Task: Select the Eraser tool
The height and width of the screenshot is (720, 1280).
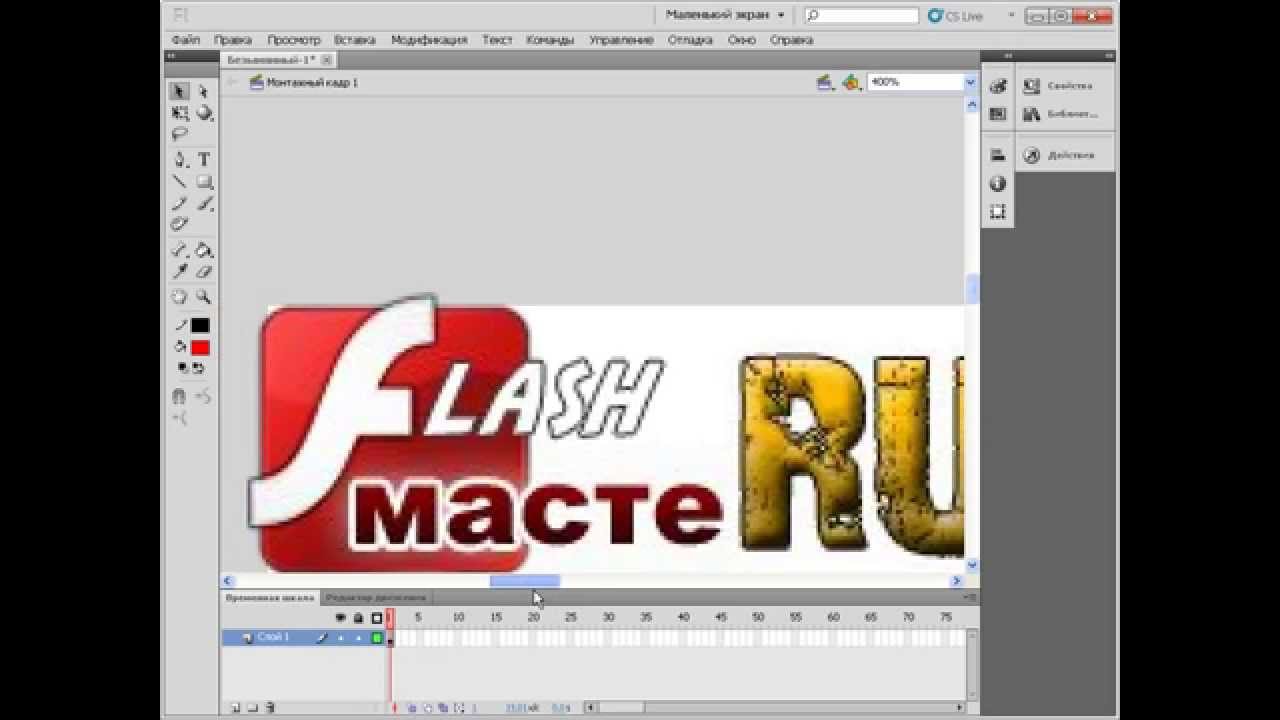Action: (204, 271)
